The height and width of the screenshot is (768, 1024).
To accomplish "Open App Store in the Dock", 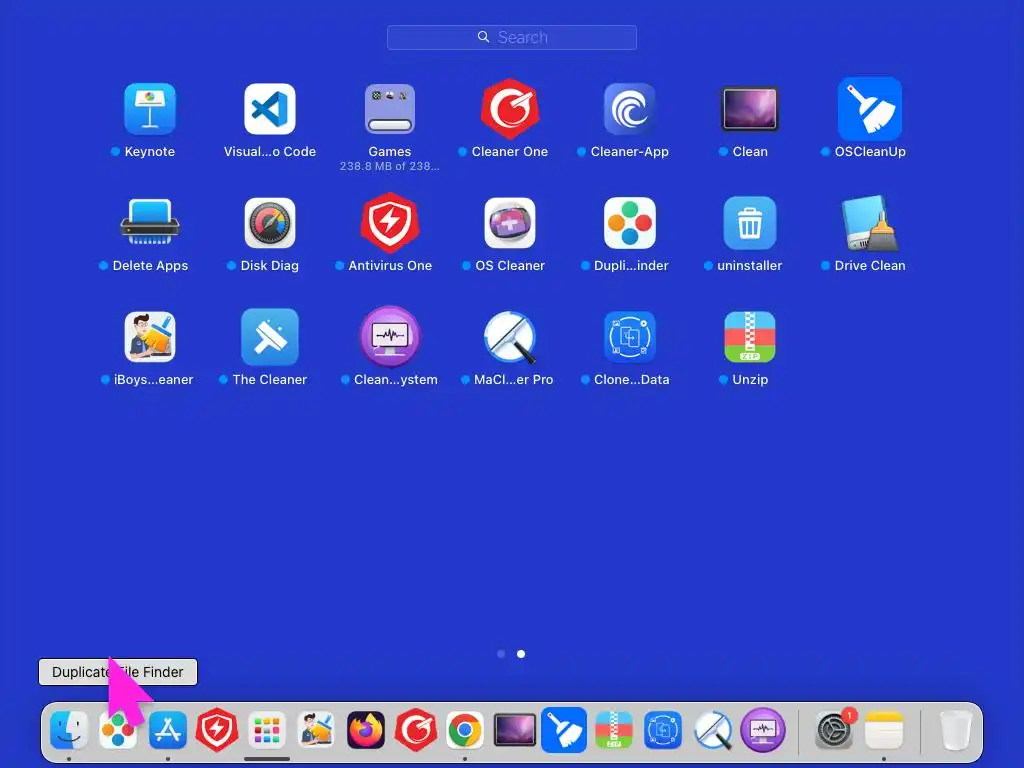I will click(168, 729).
